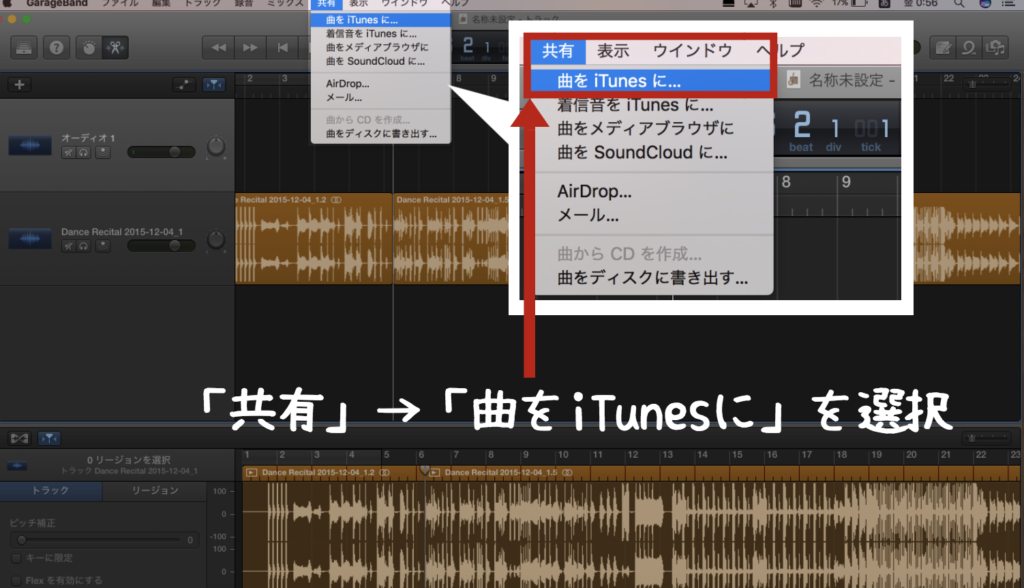Toggle the Editors scissors button
Viewport: 1024px width, 588px height.
(x=116, y=48)
